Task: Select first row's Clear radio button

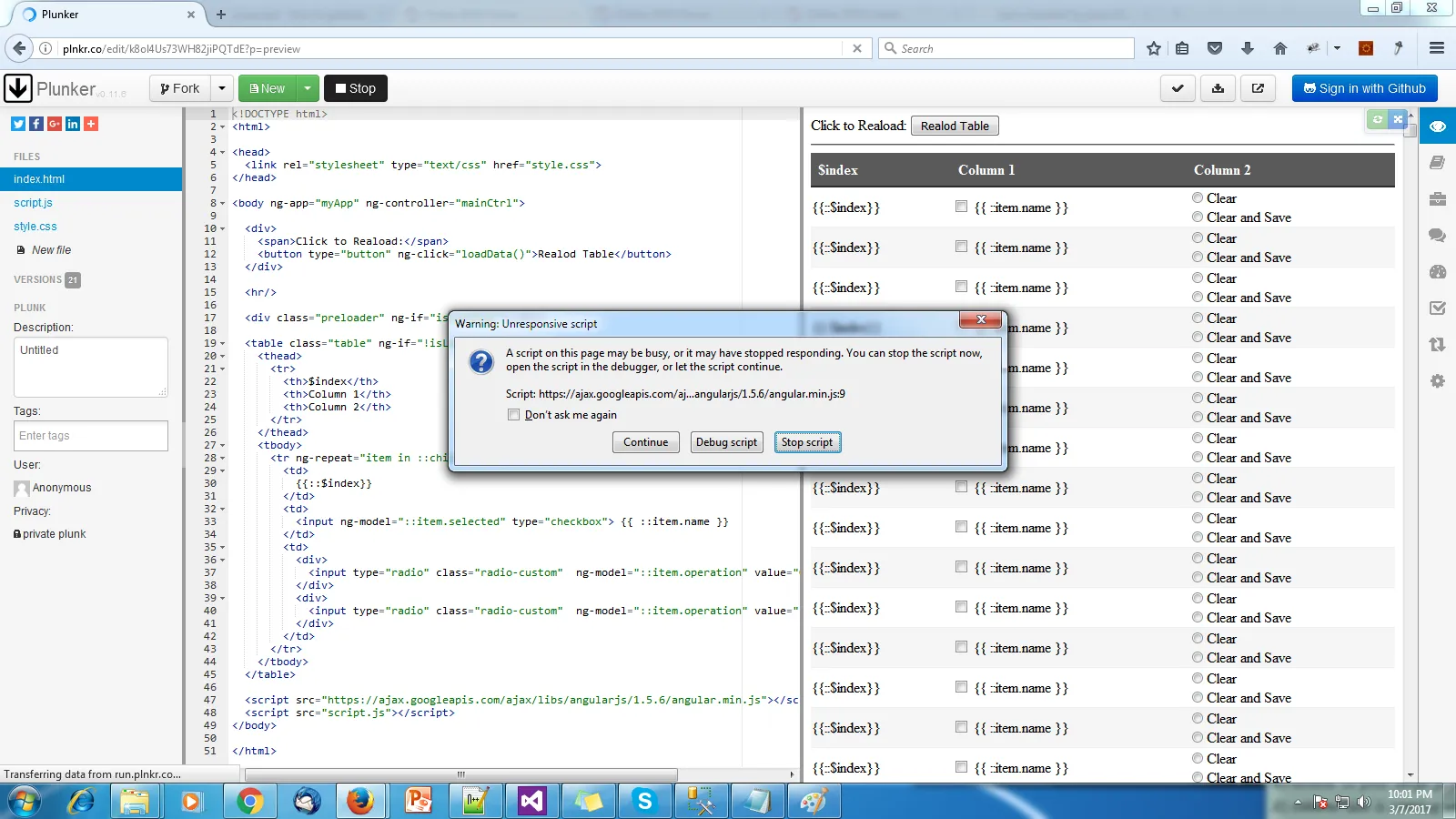Action: (1198, 197)
